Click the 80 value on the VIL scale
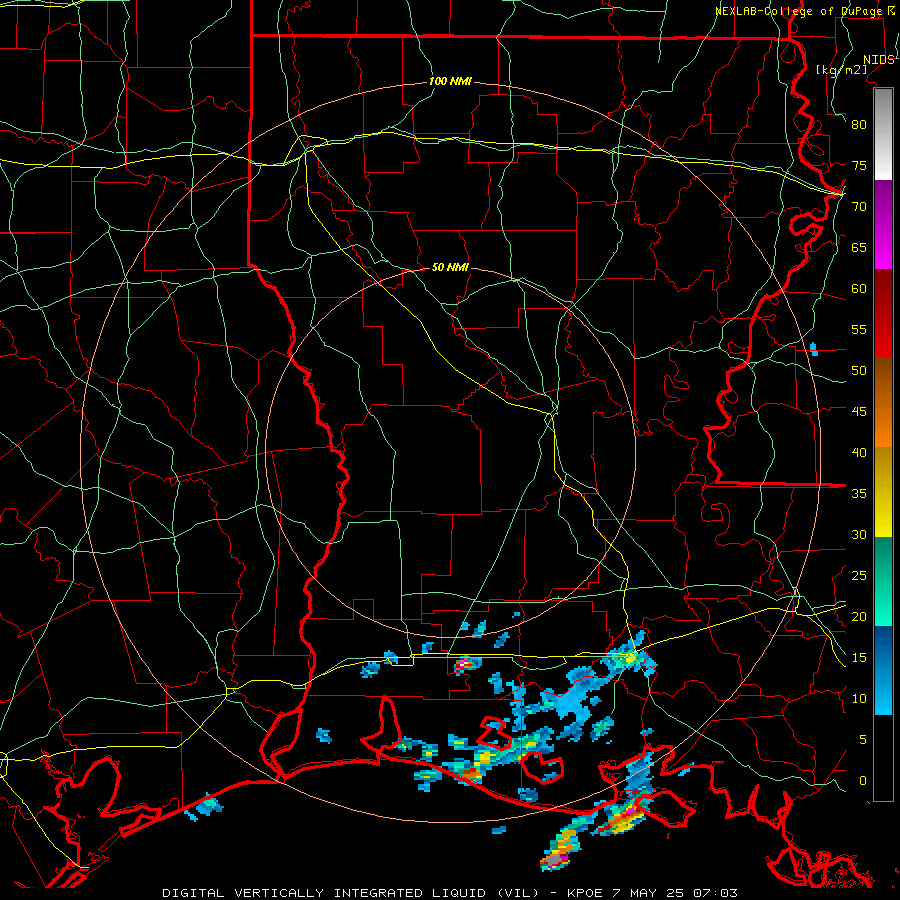Viewport: 900px width, 900px height. (x=859, y=125)
